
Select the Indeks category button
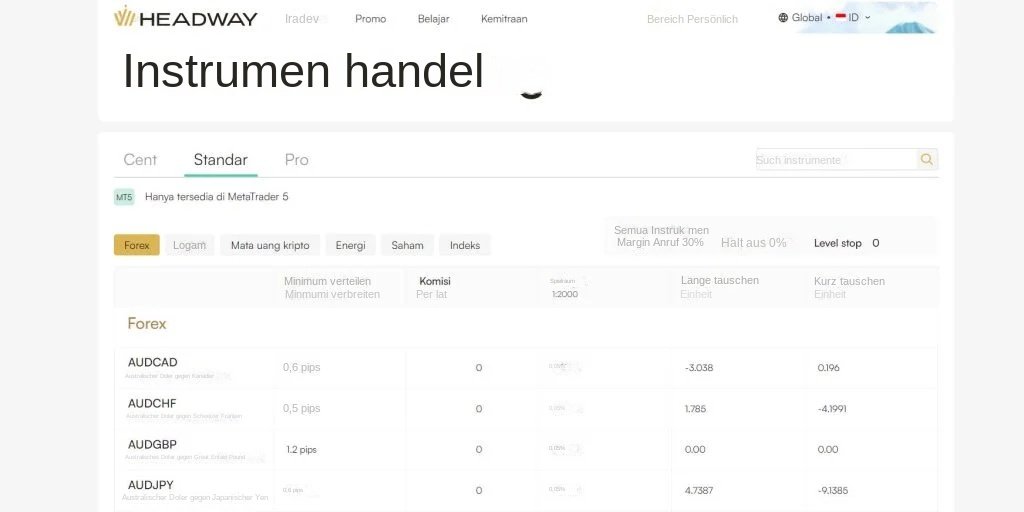(465, 245)
